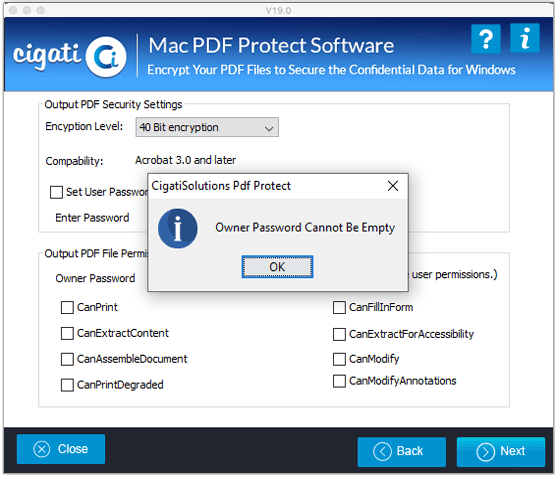Check the CanFillInForm option

point(339,308)
